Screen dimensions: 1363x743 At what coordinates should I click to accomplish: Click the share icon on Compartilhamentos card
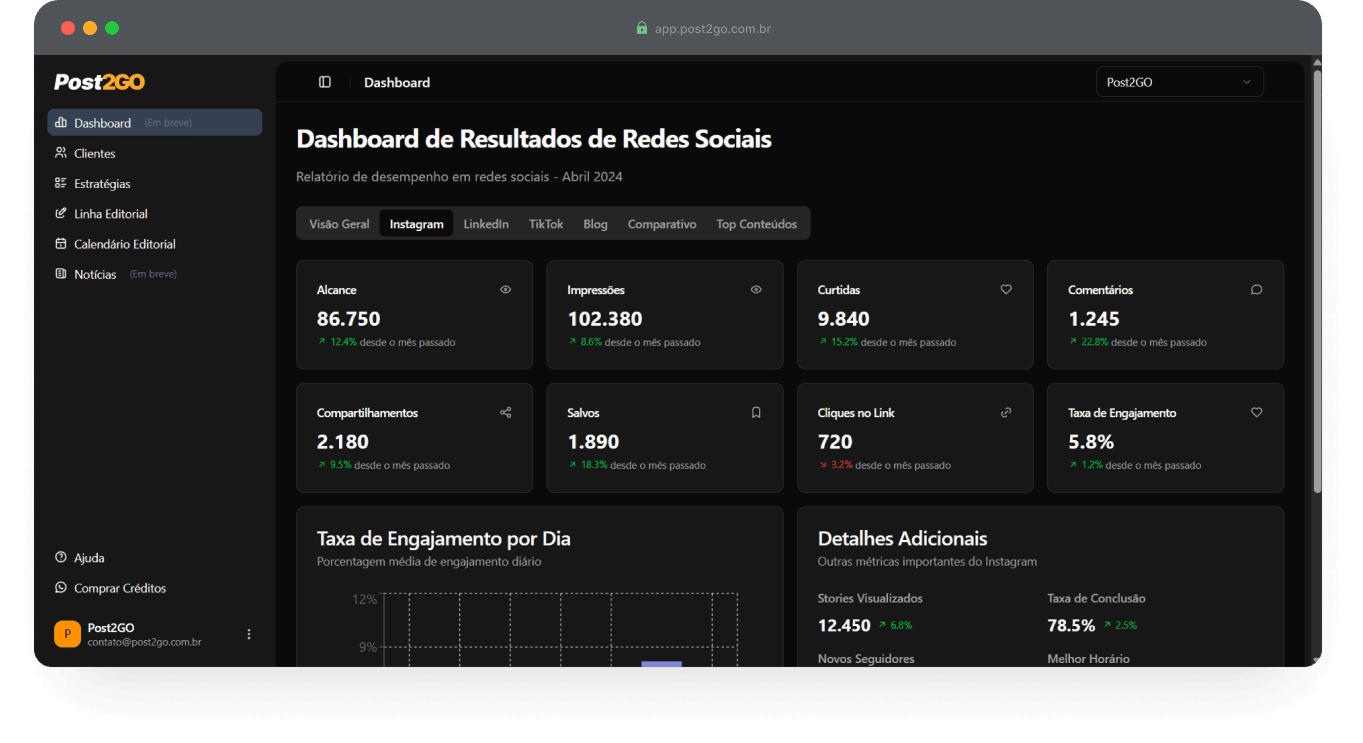[x=505, y=412]
